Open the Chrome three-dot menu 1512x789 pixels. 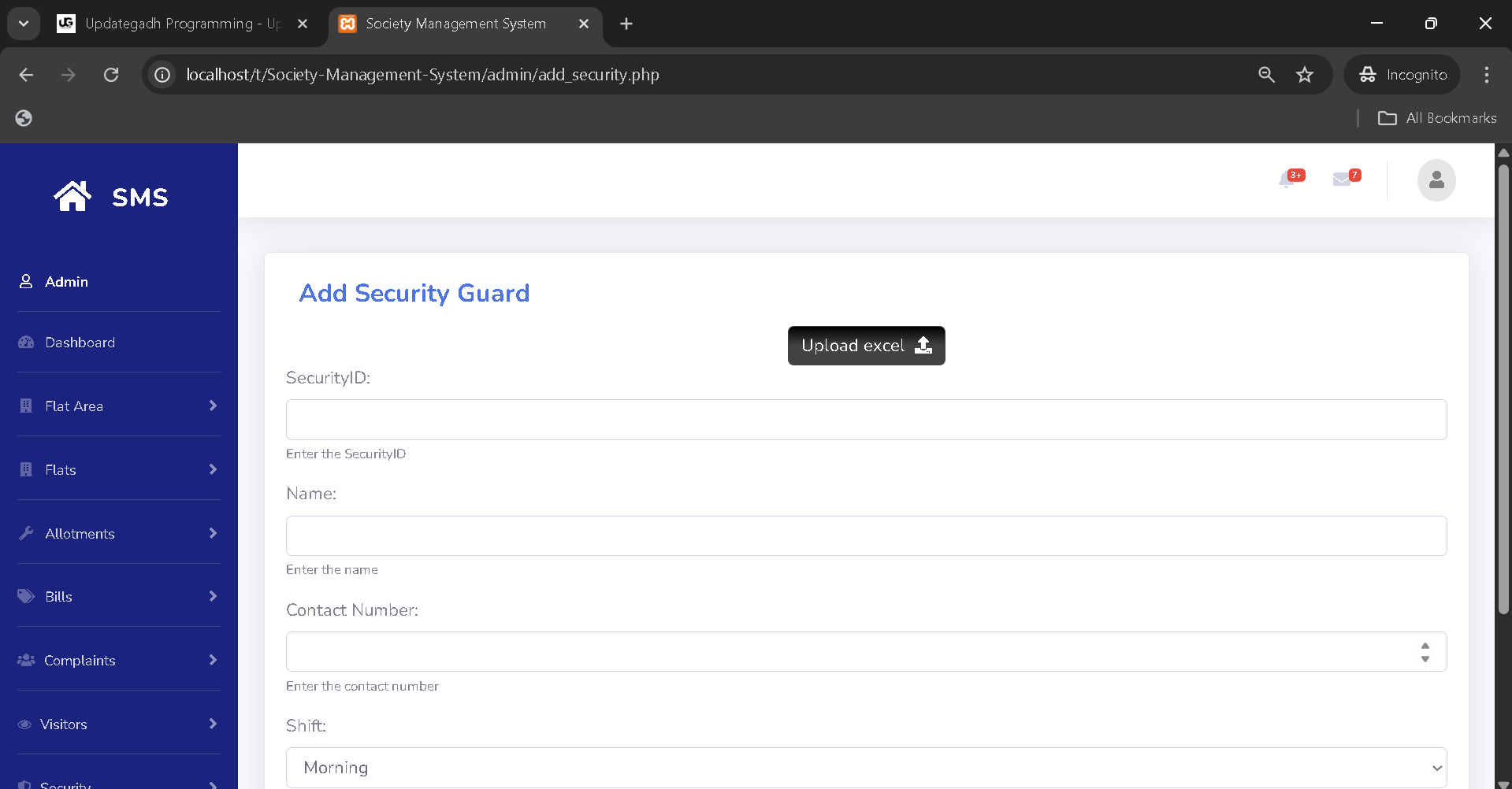pos(1486,75)
